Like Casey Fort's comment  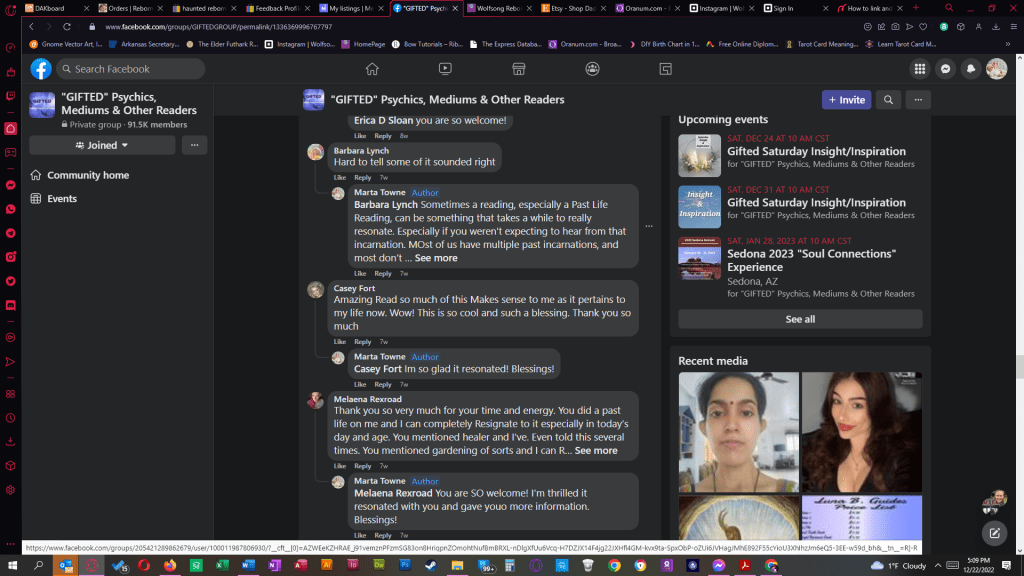340,342
